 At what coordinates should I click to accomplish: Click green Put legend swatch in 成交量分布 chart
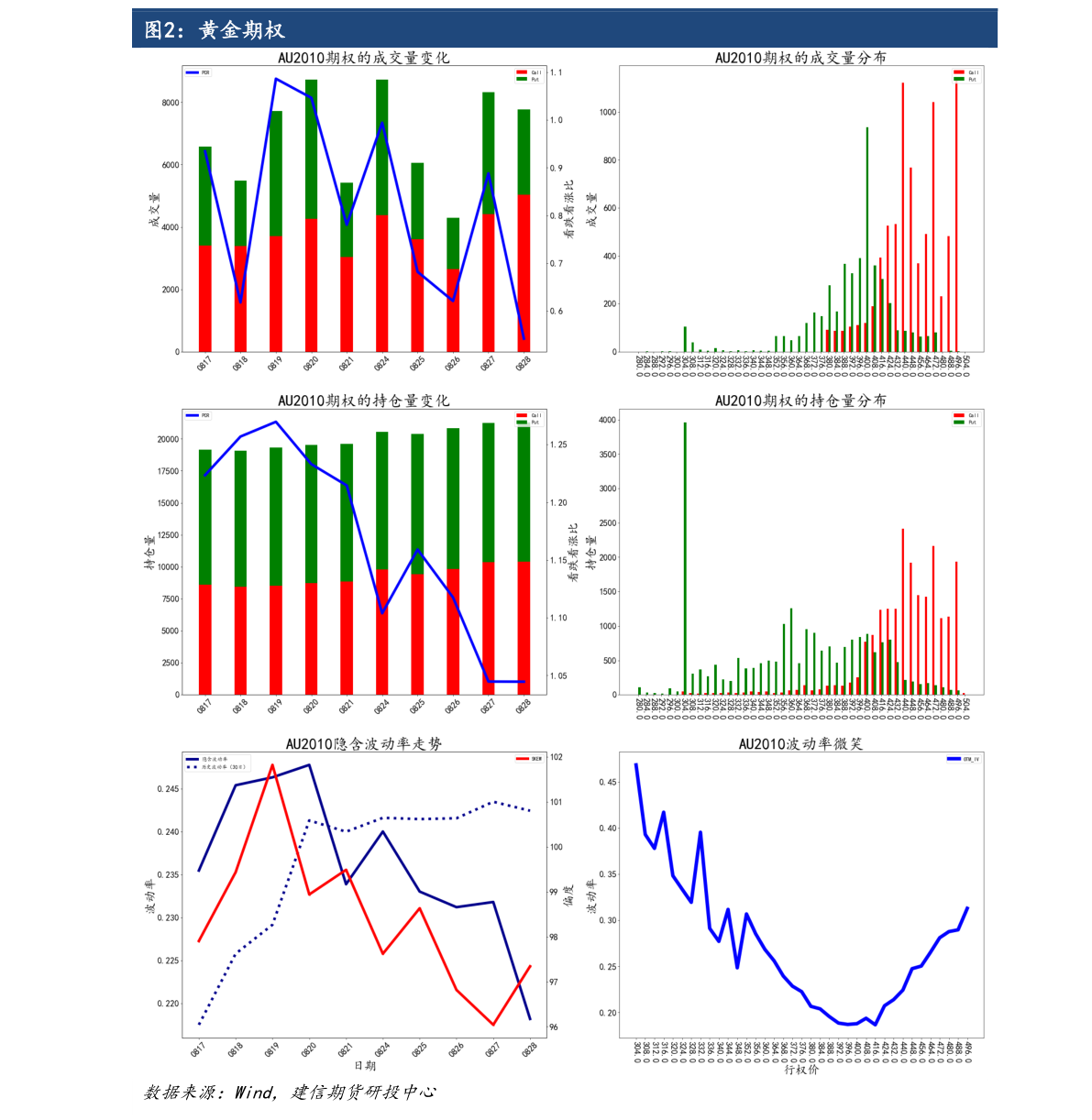pyautogui.click(x=959, y=79)
